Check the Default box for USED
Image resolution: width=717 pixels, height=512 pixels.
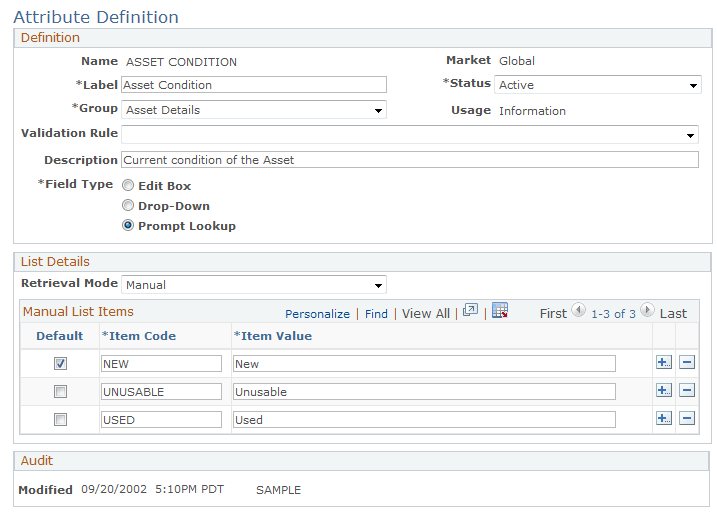pyautogui.click(x=60, y=419)
